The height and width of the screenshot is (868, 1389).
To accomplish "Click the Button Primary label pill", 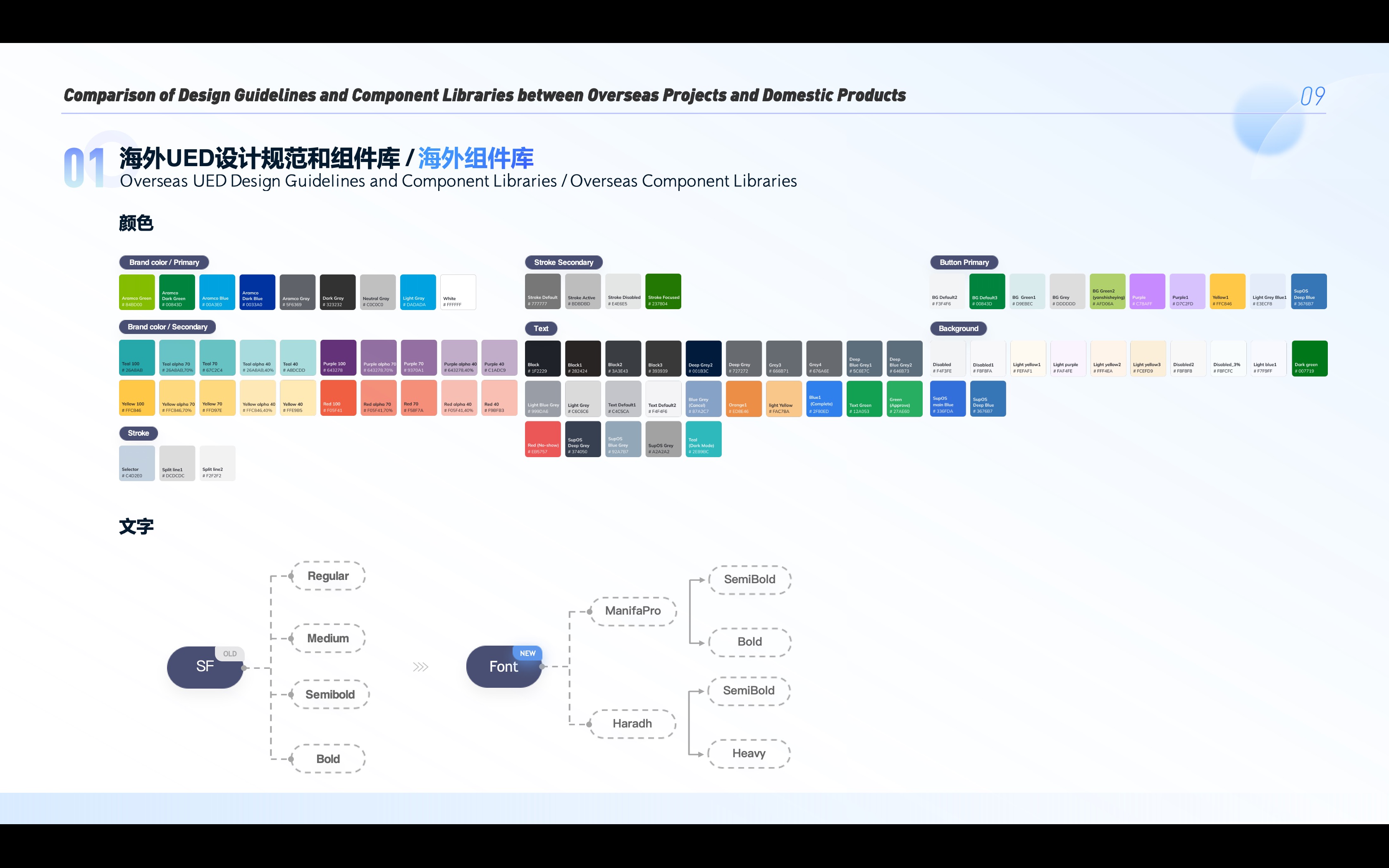I will 964,262.
